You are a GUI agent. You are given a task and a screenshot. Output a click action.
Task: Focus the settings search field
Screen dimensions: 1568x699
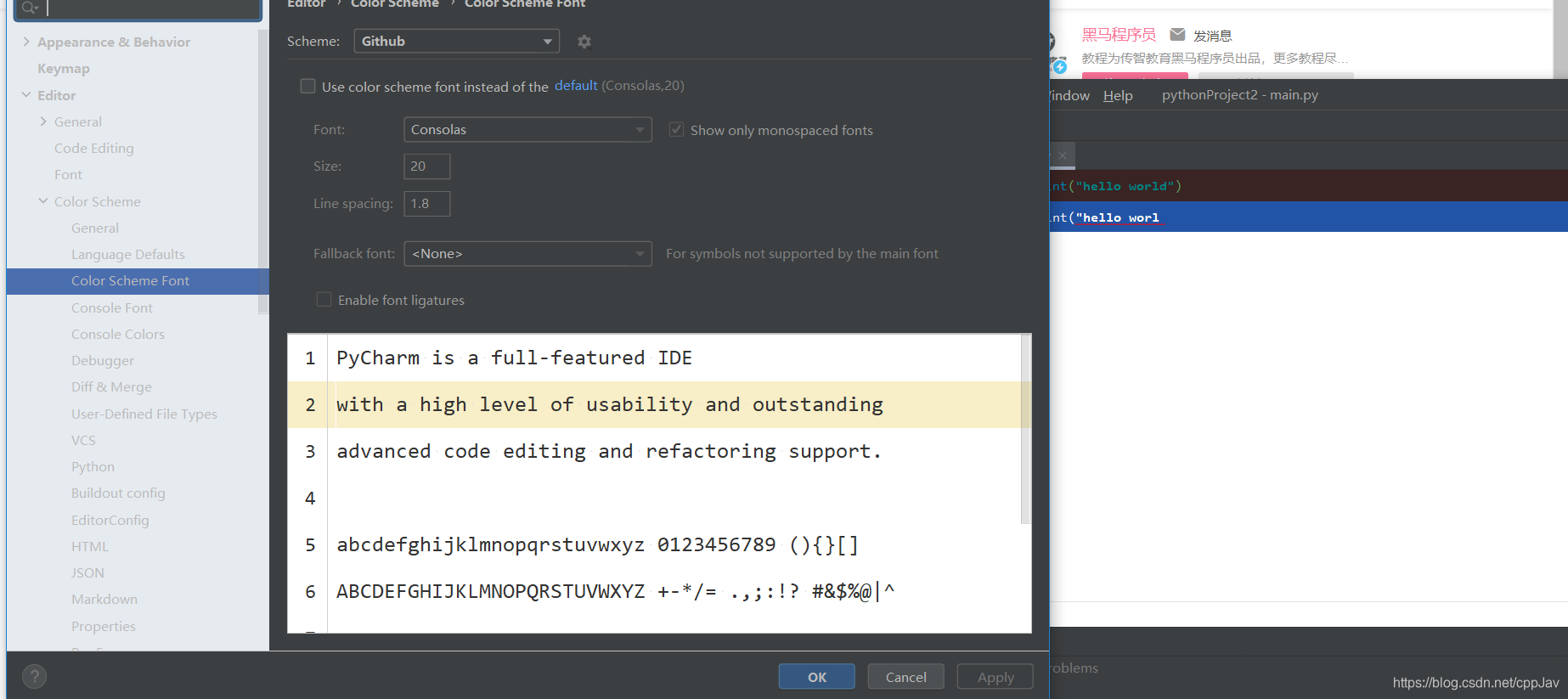click(138, 8)
